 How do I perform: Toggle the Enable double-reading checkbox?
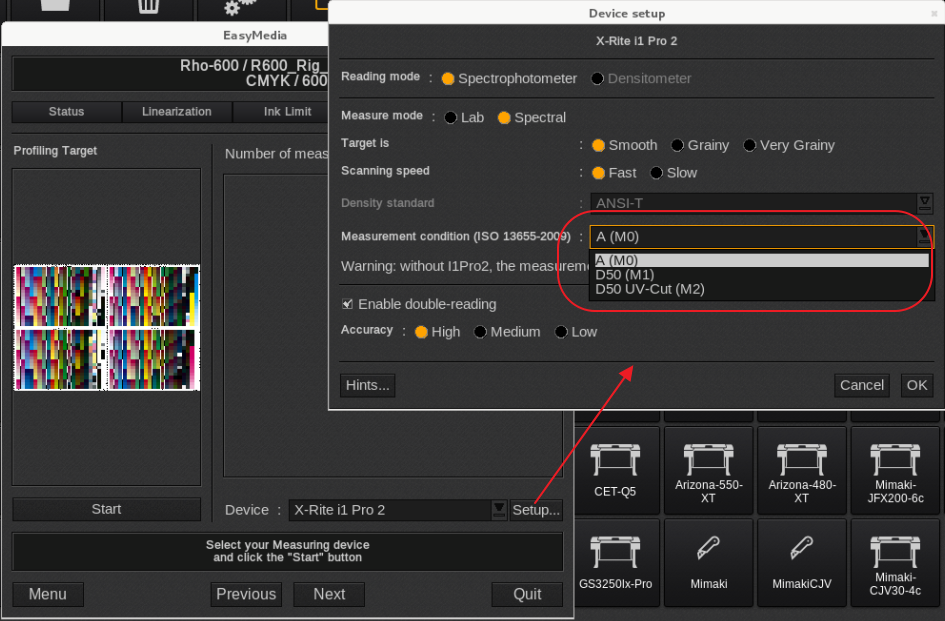348,304
